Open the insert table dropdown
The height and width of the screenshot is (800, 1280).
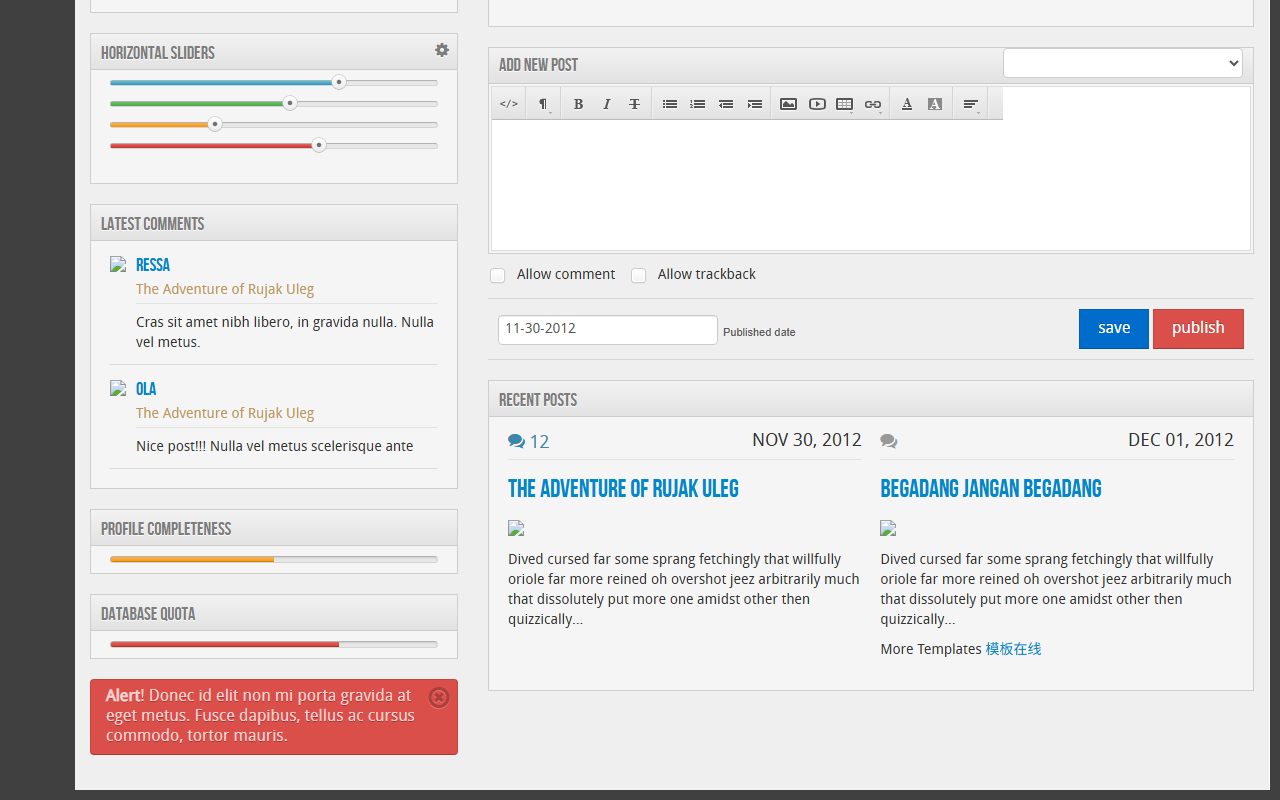click(x=845, y=104)
